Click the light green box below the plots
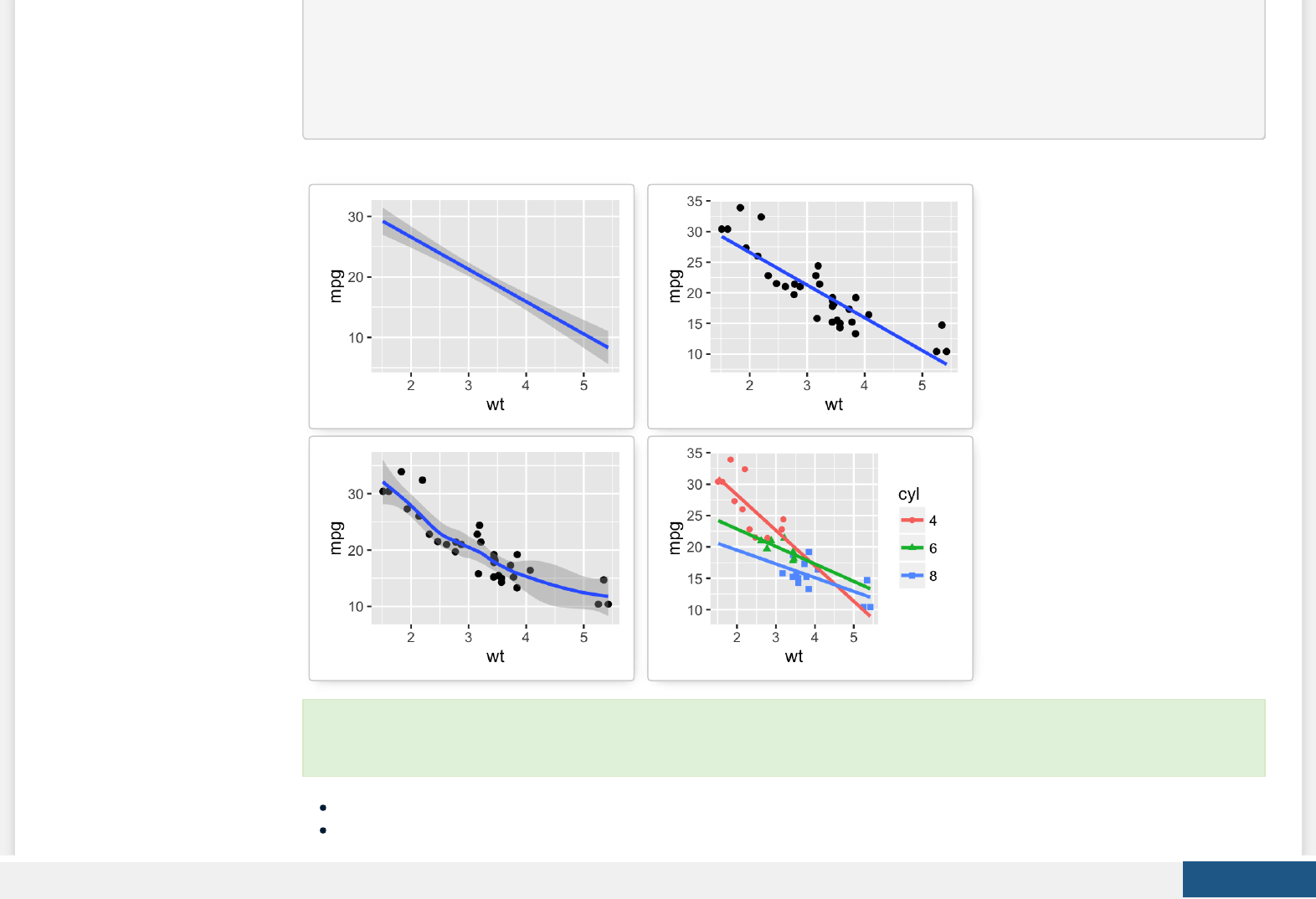Screen dimensions: 1316x899 784,738
